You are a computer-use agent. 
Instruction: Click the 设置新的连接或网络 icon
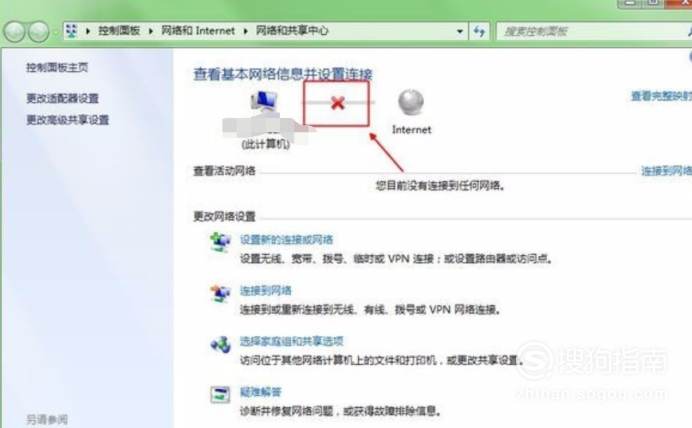point(220,242)
